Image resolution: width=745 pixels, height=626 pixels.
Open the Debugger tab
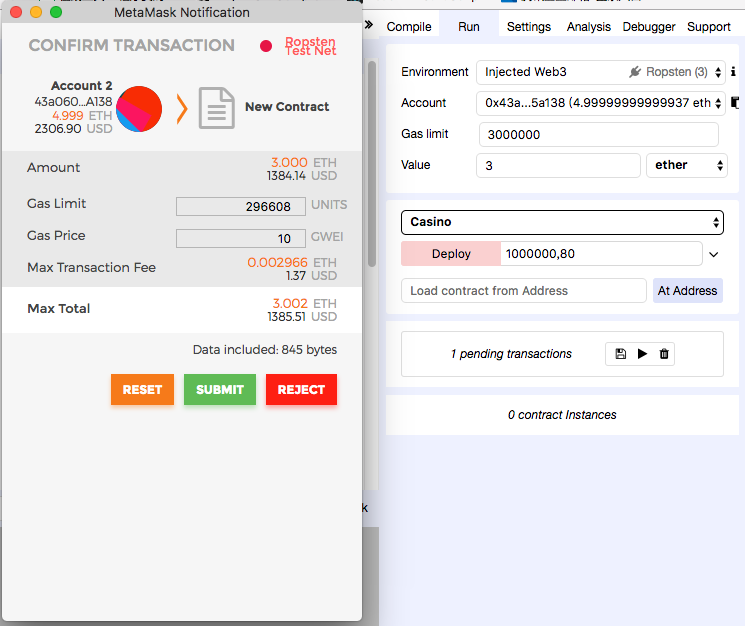pos(649,27)
